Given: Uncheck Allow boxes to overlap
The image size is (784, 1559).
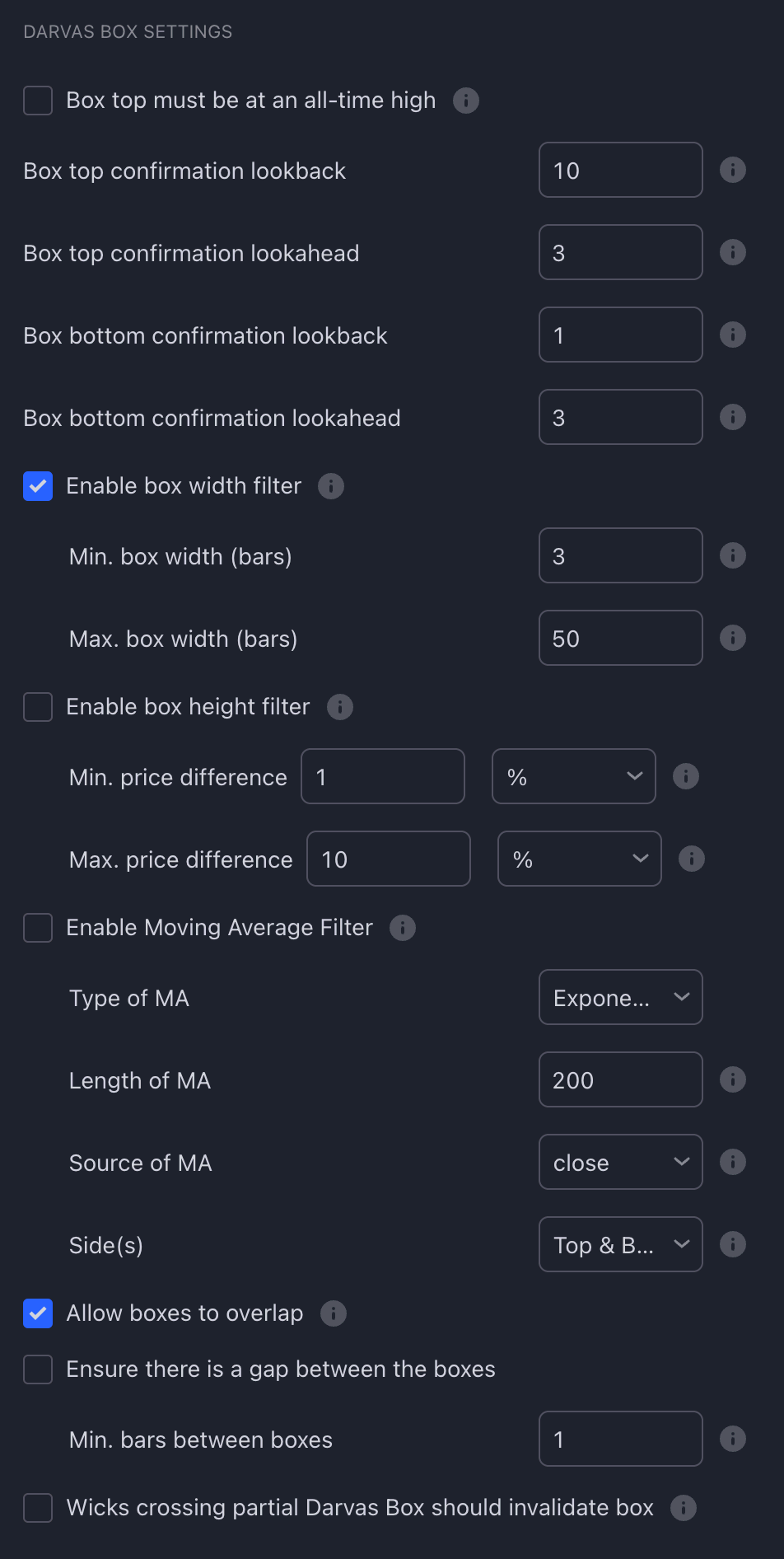Looking at the screenshot, I should coord(37,1313).
